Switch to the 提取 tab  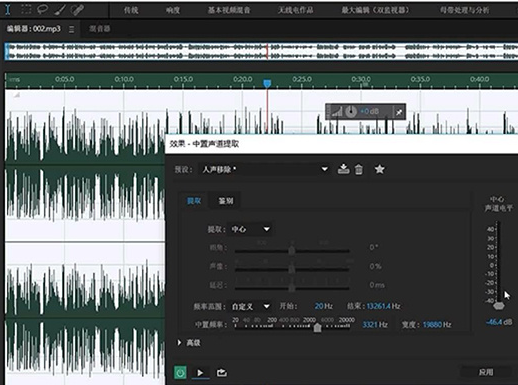pyautogui.click(x=194, y=201)
